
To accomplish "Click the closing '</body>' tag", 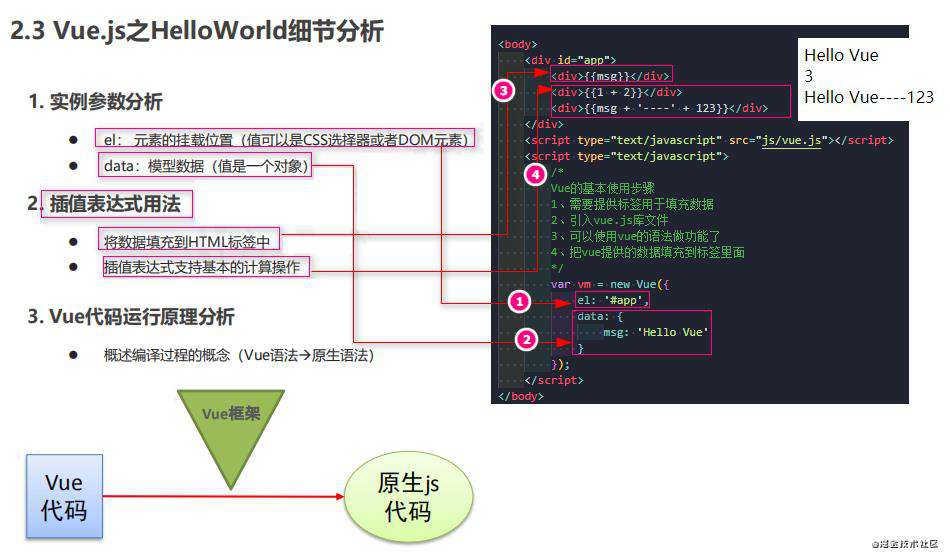I will tap(521, 396).
